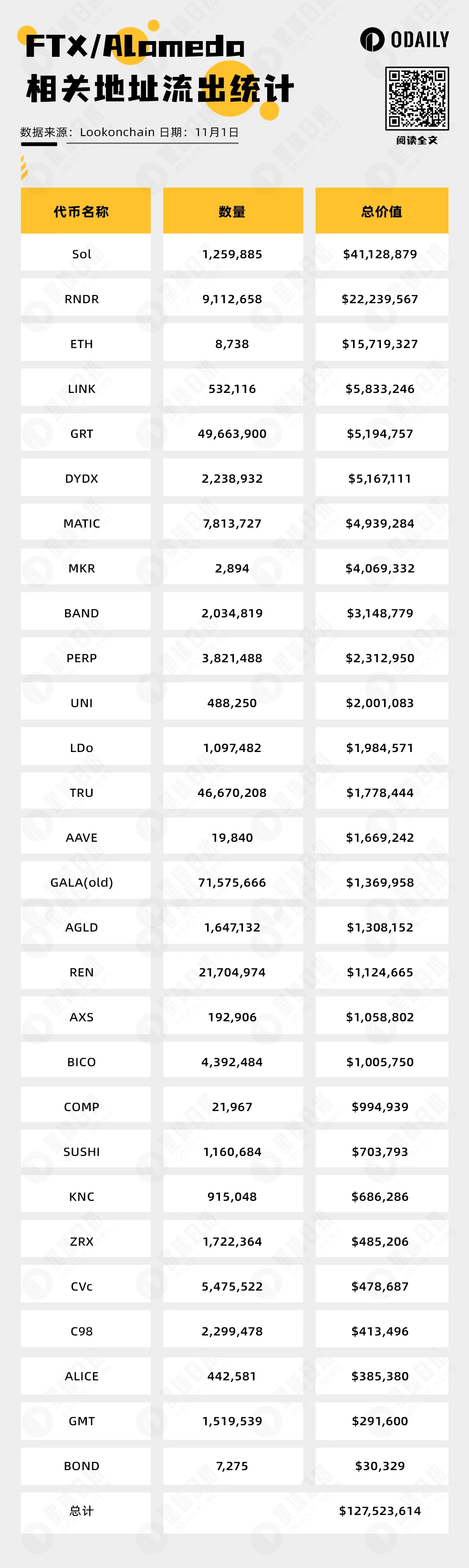The width and height of the screenshot is (469, 1568).
Task: Click the total value $127,523,614
Action: click(380, 1511)
